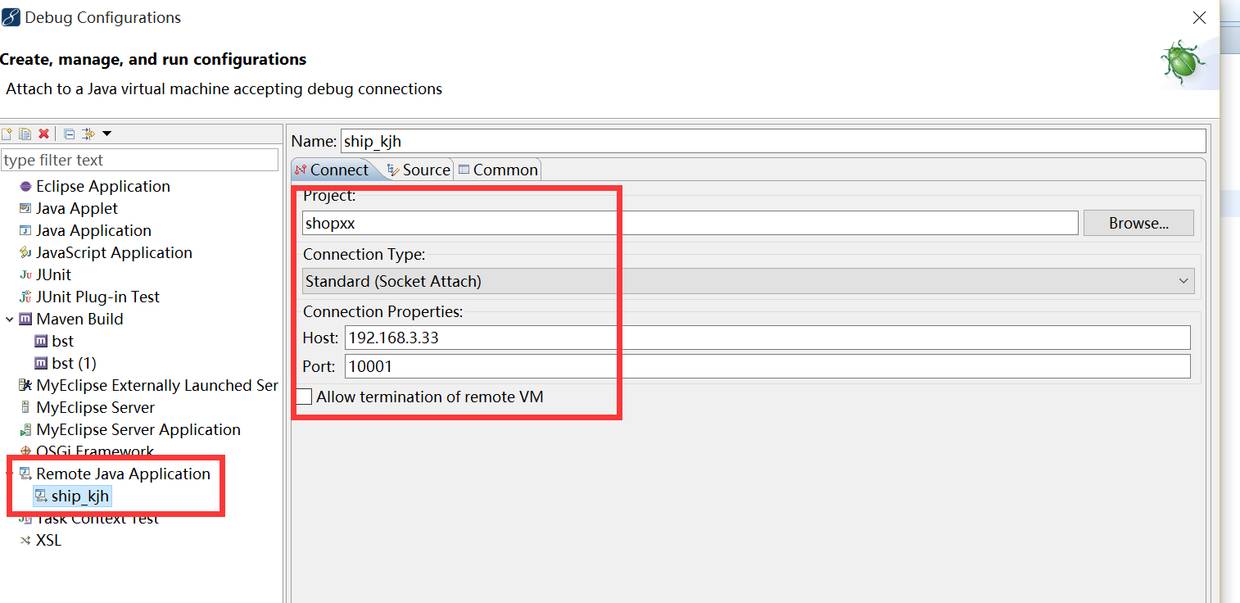Delete selected launch configuration with red X
This screenshot has height=603, width=1240.
click(43, 134)
